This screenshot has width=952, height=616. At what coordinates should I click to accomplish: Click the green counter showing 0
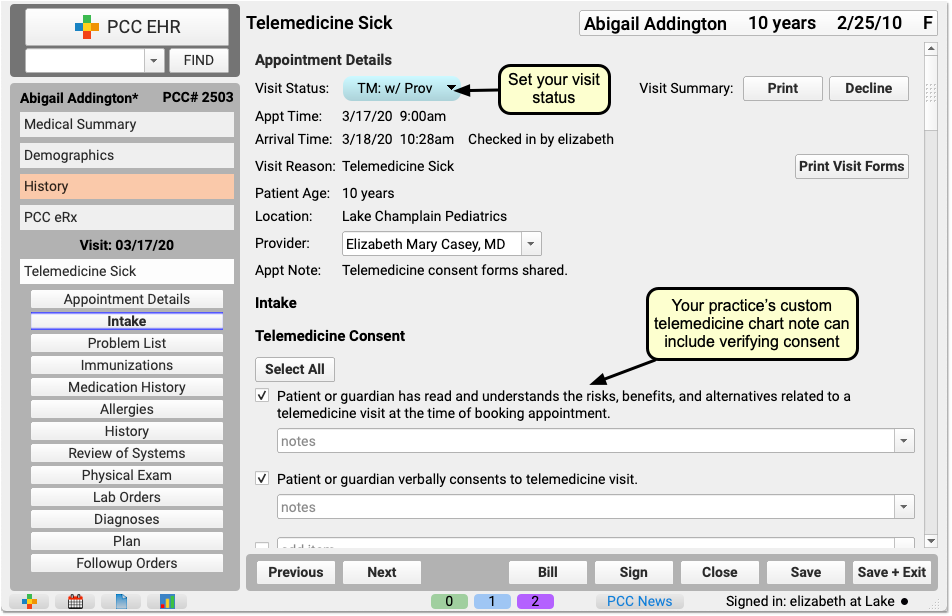click(x=449, y=601)
